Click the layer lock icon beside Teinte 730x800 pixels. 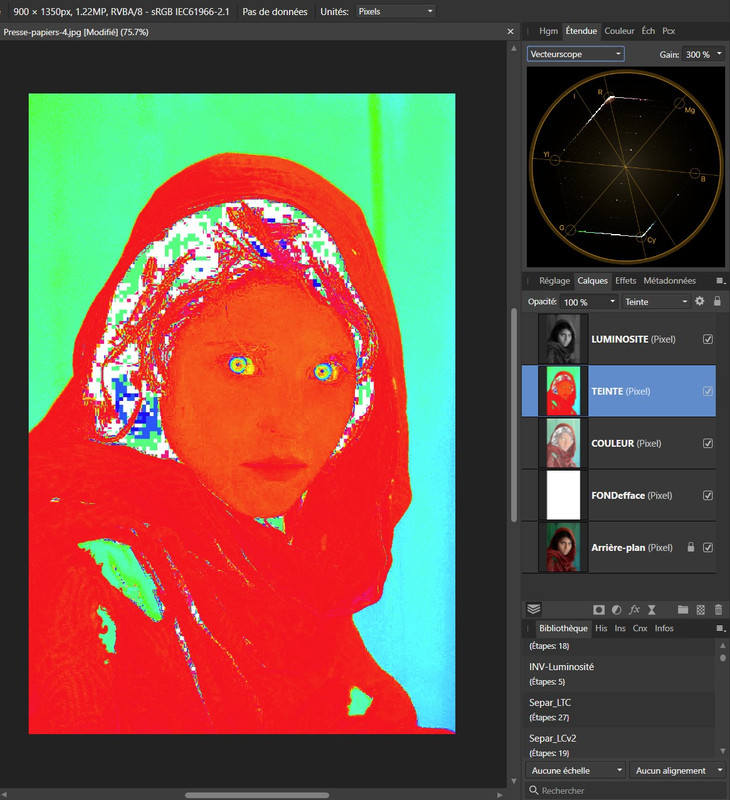coord(717,301)
